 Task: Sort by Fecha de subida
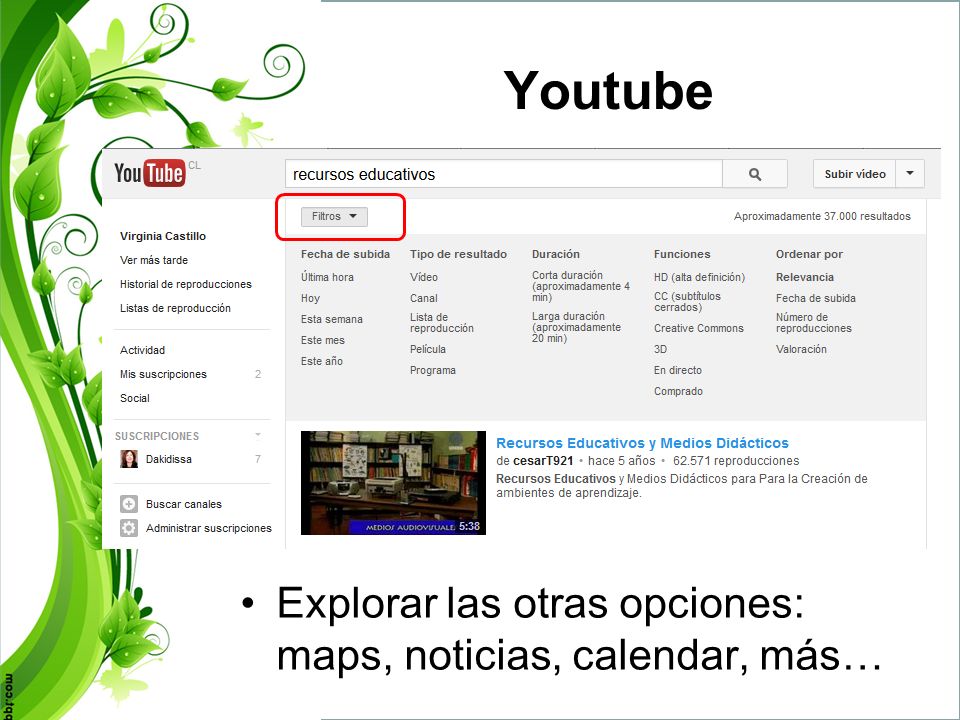click(816, 298)
